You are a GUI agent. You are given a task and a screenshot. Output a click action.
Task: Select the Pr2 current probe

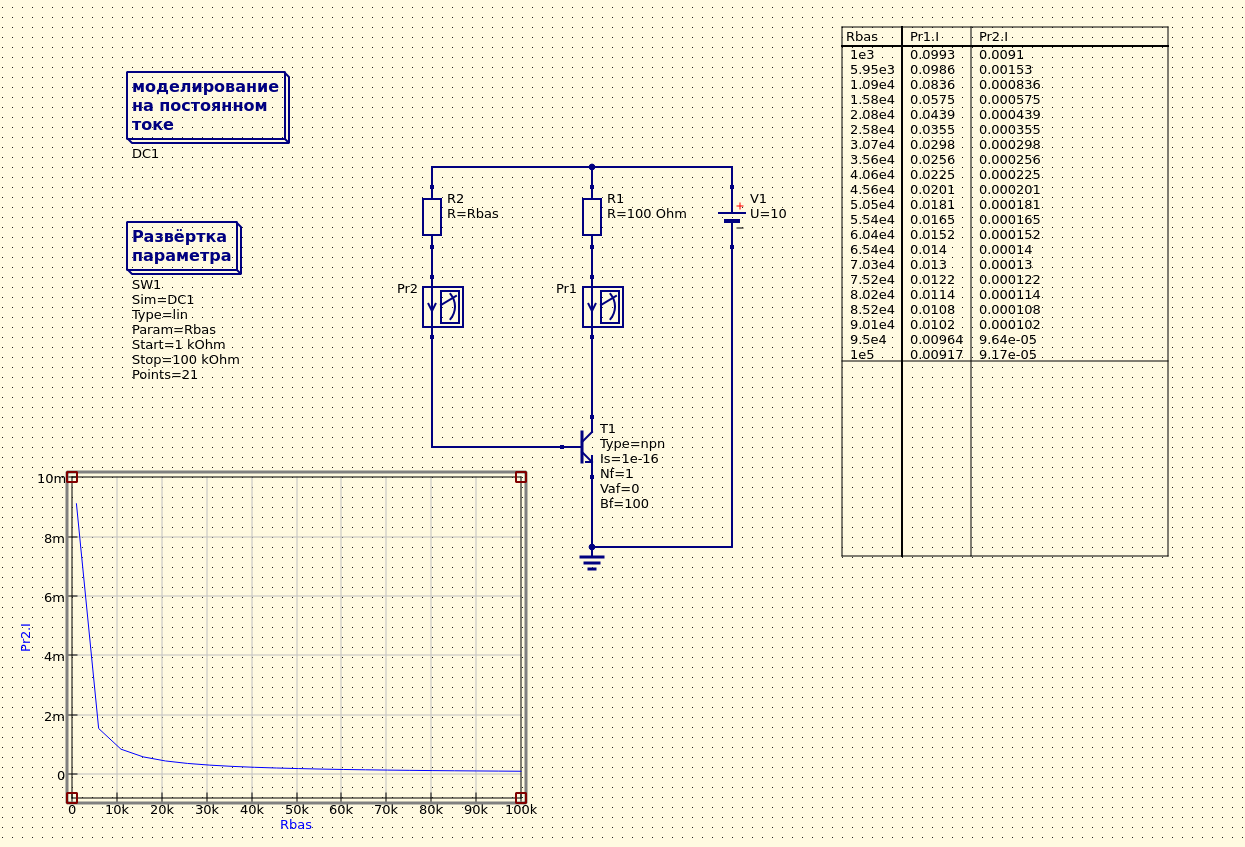coord(442,307)
